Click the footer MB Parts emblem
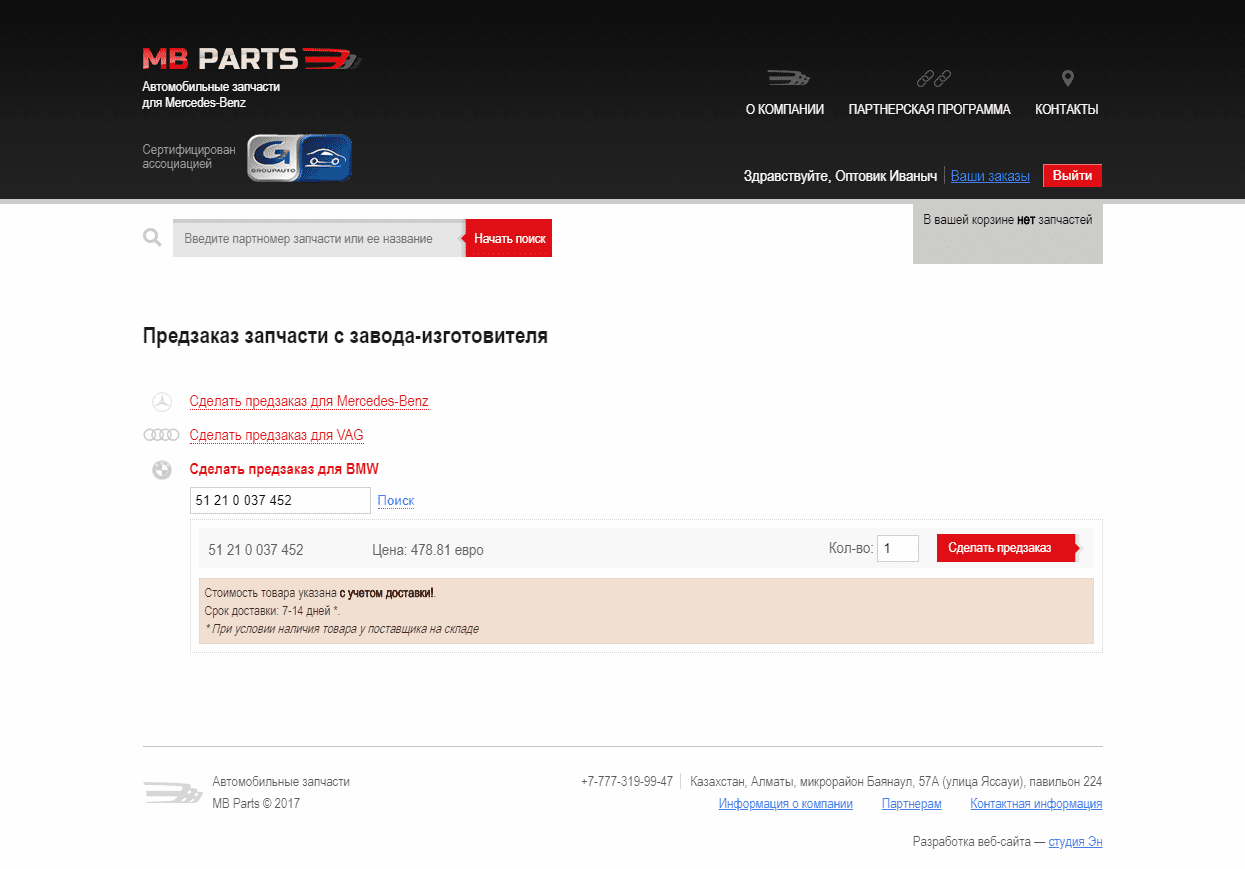The height and width of the screenshot is (869, 1245). pos(172,792)
